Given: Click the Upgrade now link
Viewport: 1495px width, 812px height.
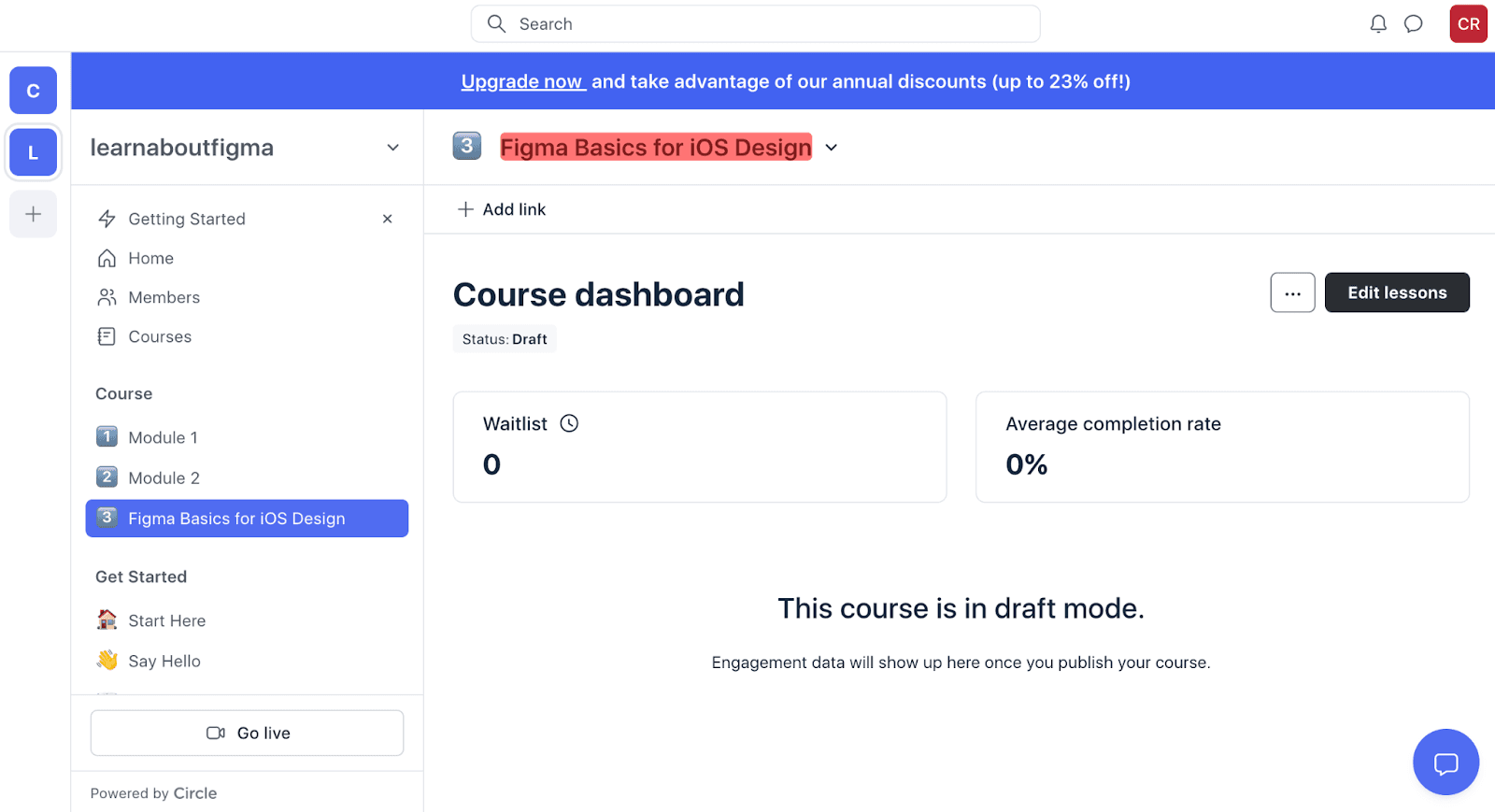Looking at the screenshot, I should (x=522, y=81).
